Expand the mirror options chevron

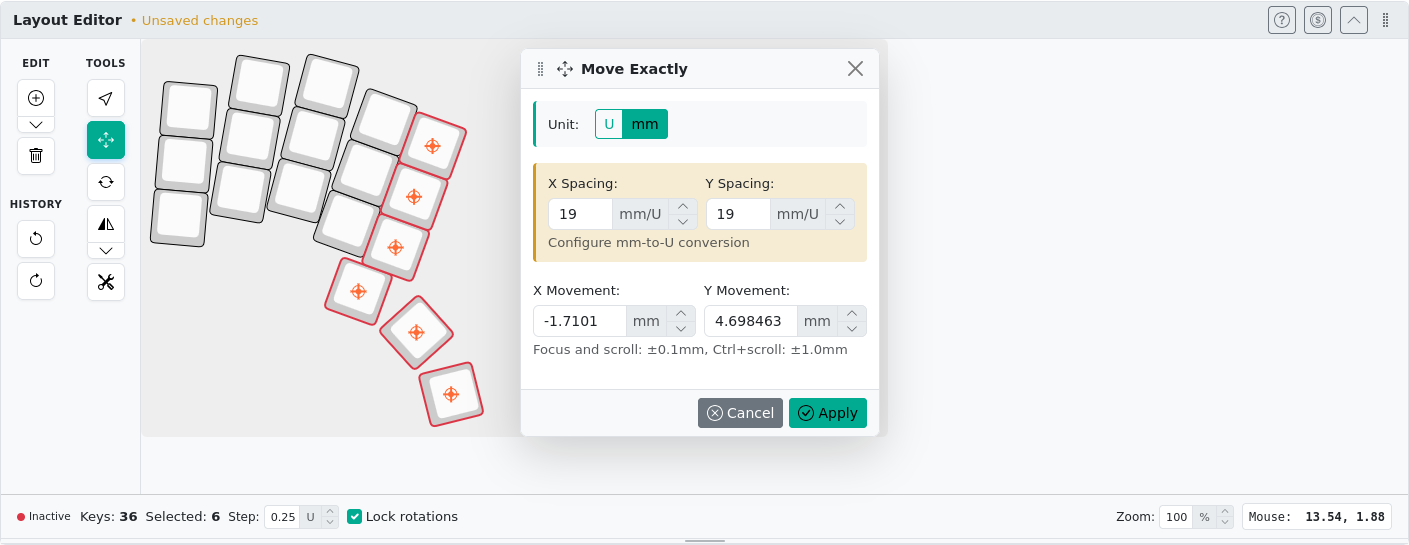point(106,251)
